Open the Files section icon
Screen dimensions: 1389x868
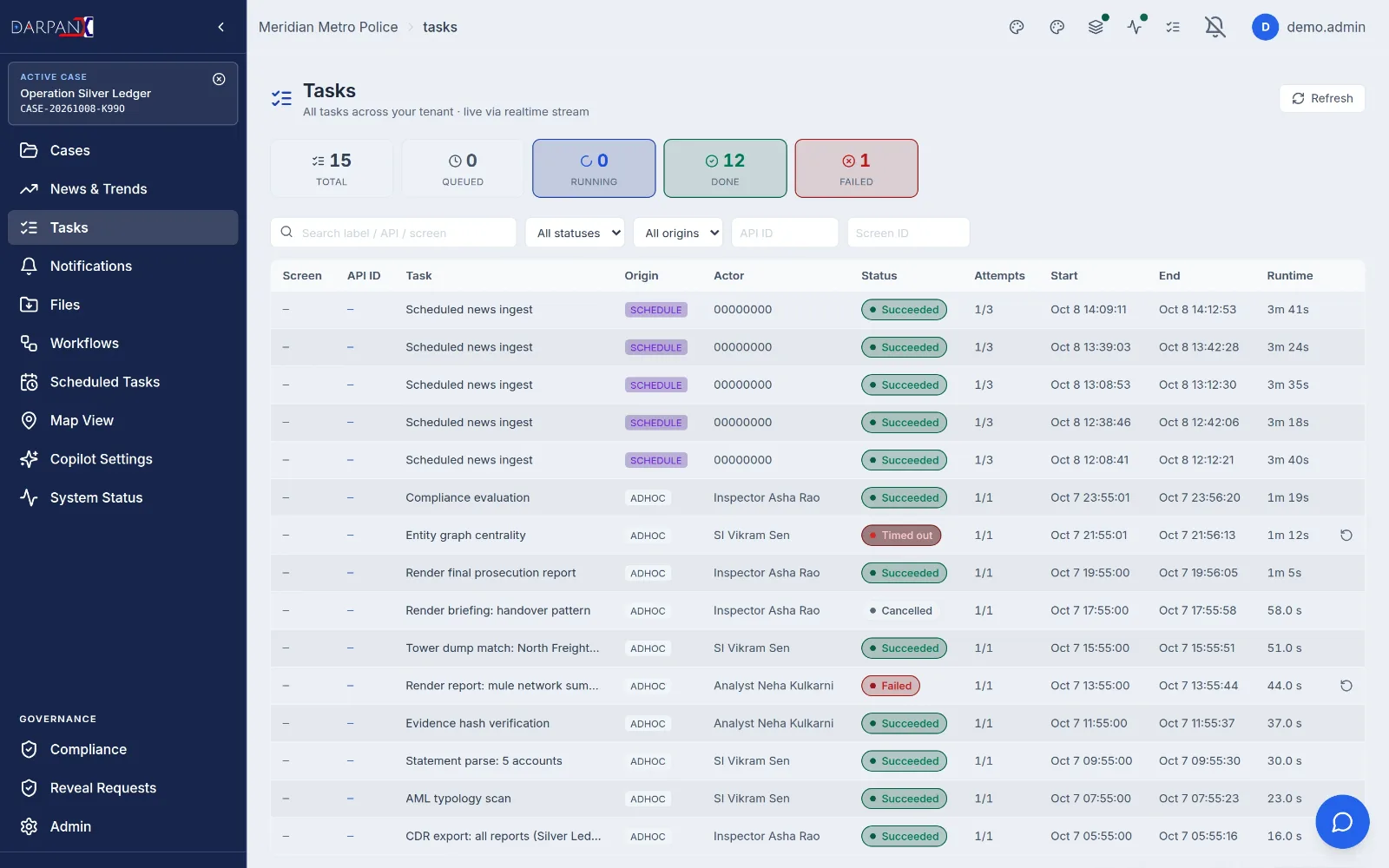pyautogui.click(x=29, y=305)
